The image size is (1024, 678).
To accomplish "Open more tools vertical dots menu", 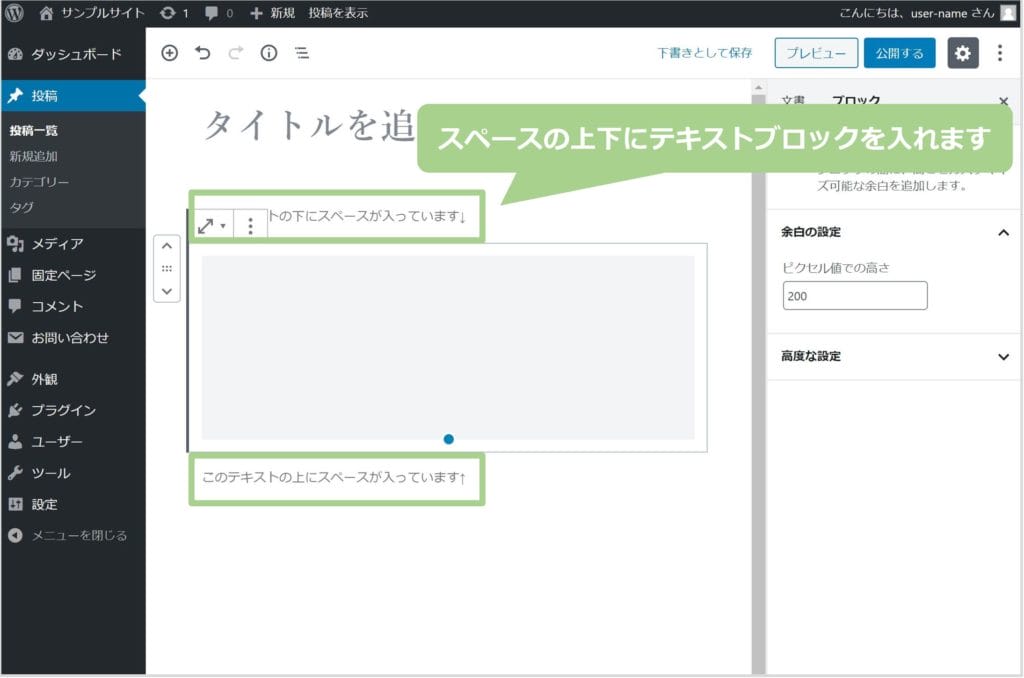I will tap(999, 54).
